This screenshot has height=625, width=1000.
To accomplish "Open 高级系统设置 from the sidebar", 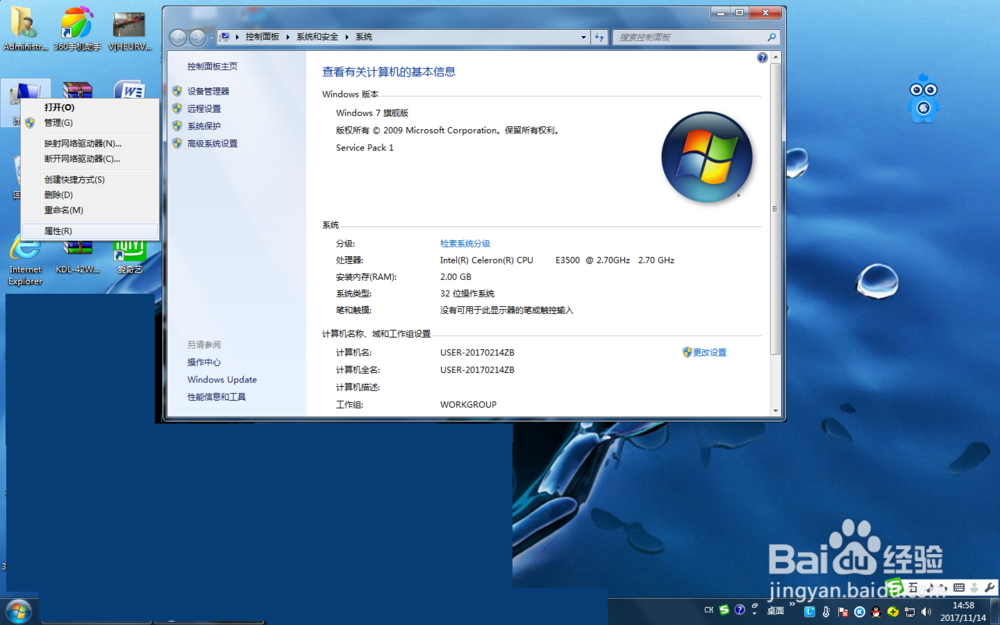I will click(x=212, y=143).
